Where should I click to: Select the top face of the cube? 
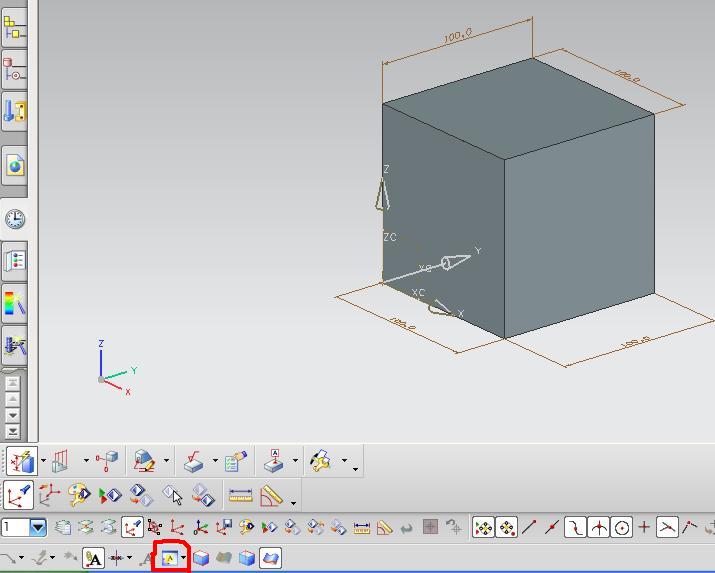(518, 108)
